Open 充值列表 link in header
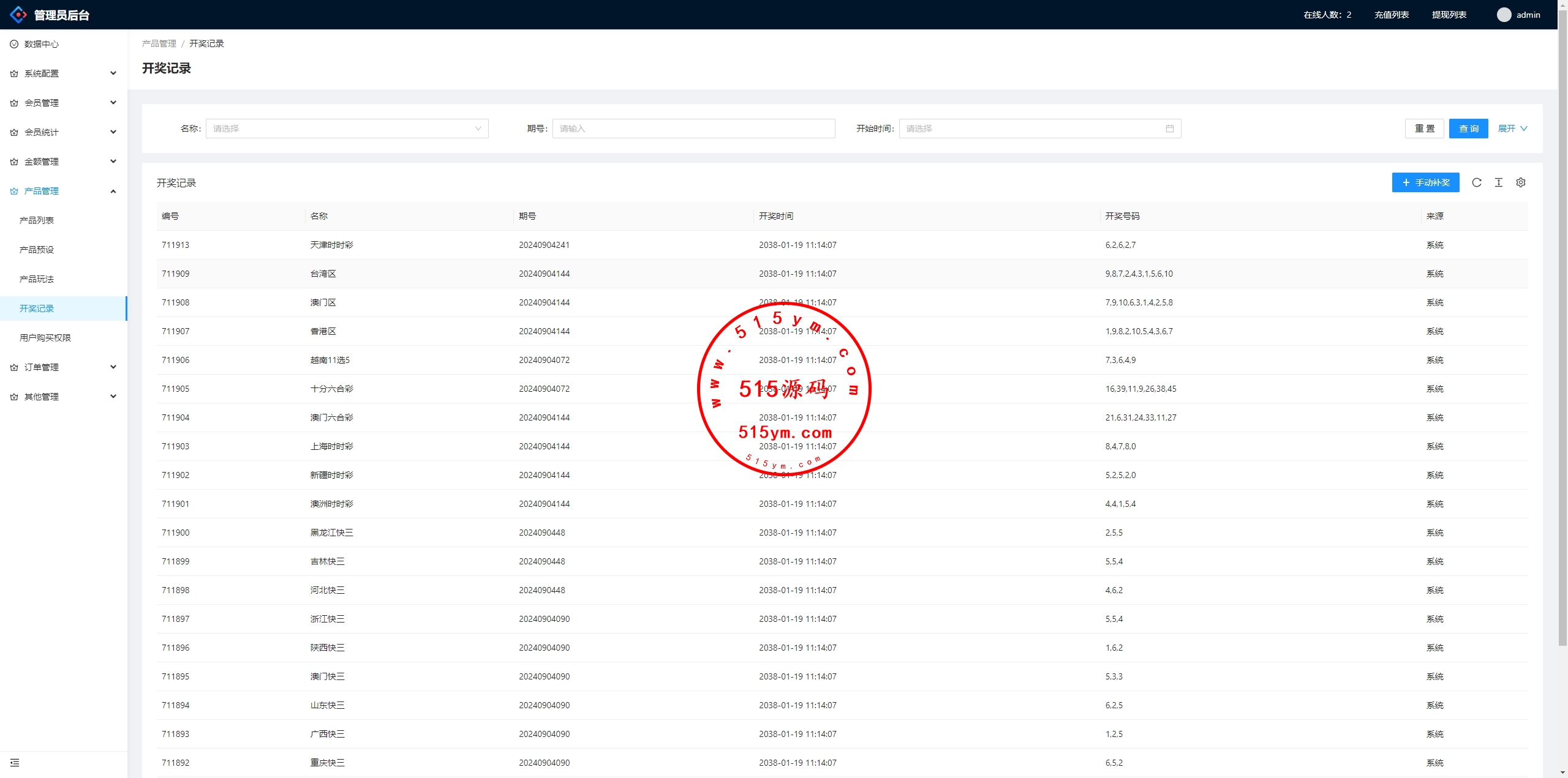The width and height of the screenshot is (1568, 778). click(1391, 15)
